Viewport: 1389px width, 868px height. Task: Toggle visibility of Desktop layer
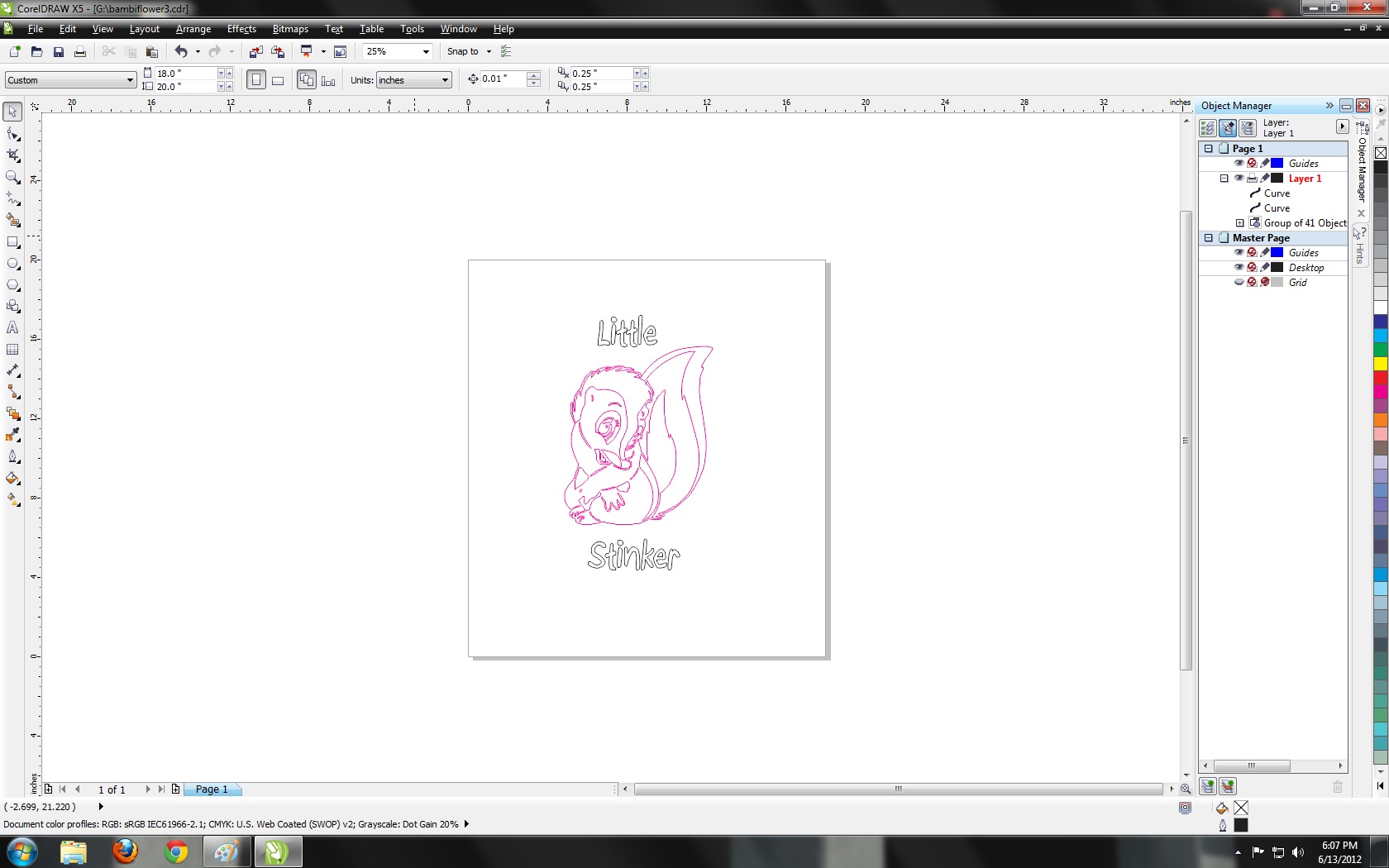pyautogui.click(x=1239, y=268)
